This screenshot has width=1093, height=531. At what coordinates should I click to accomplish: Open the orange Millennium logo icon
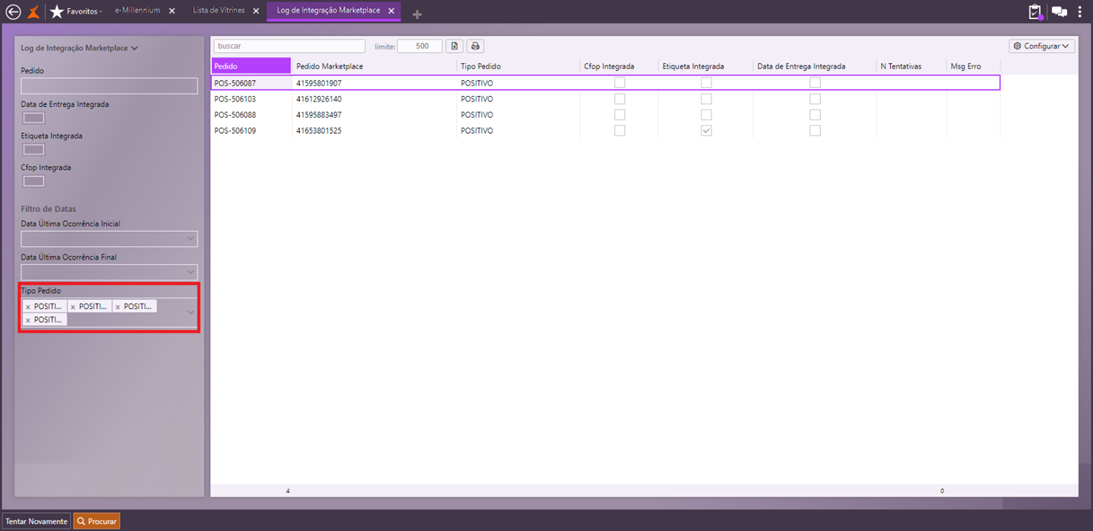pos(33,12)
